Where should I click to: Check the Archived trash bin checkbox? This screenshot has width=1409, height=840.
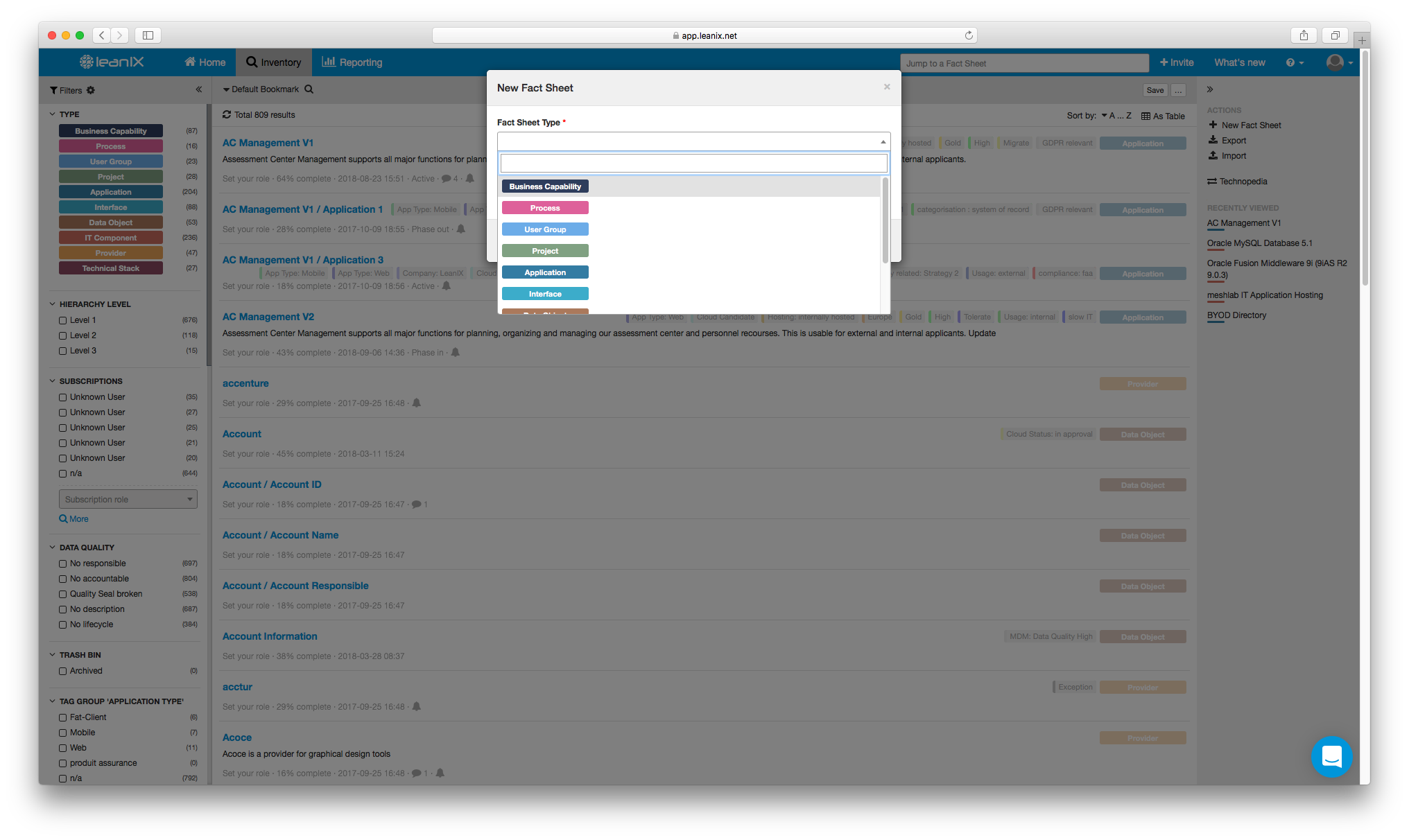(63, 671)
